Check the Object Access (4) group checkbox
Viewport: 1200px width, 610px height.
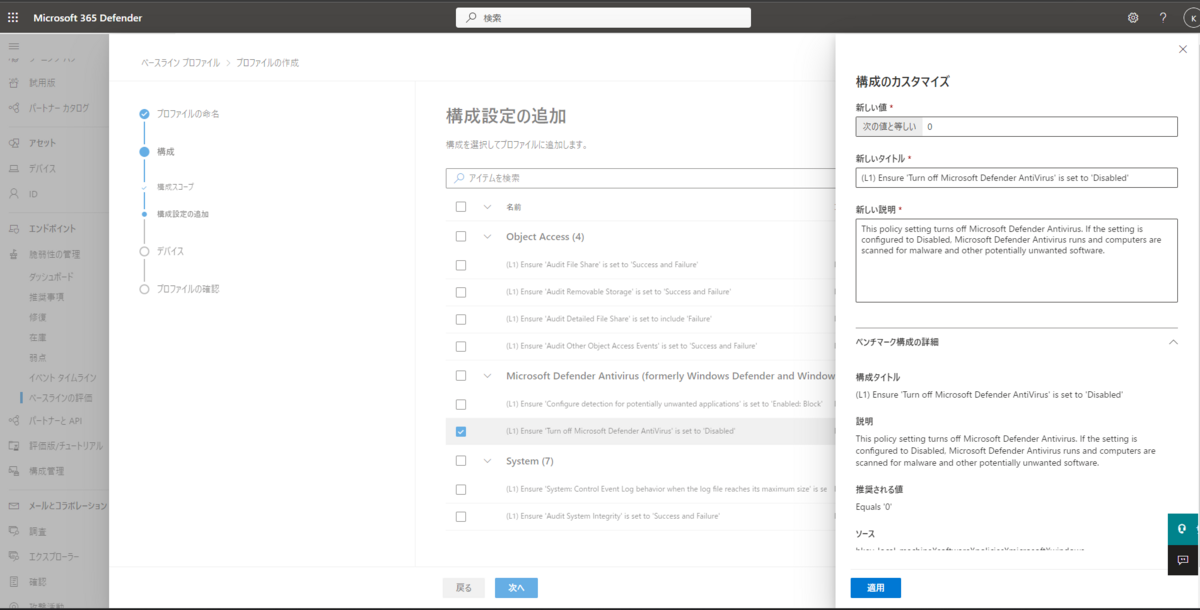(x=460, y=237)
